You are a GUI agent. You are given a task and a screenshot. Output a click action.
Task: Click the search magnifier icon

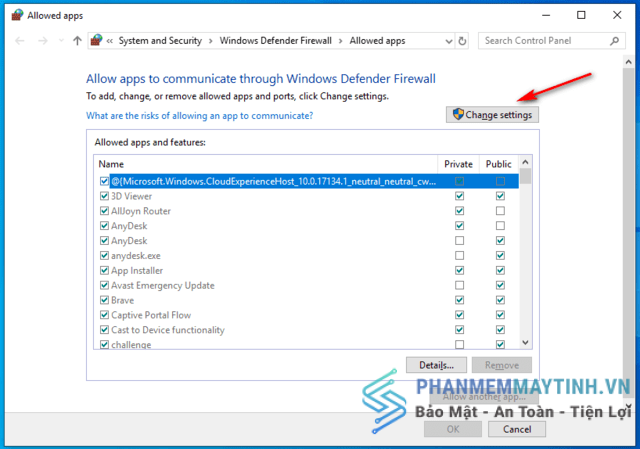tap(614, 41)
